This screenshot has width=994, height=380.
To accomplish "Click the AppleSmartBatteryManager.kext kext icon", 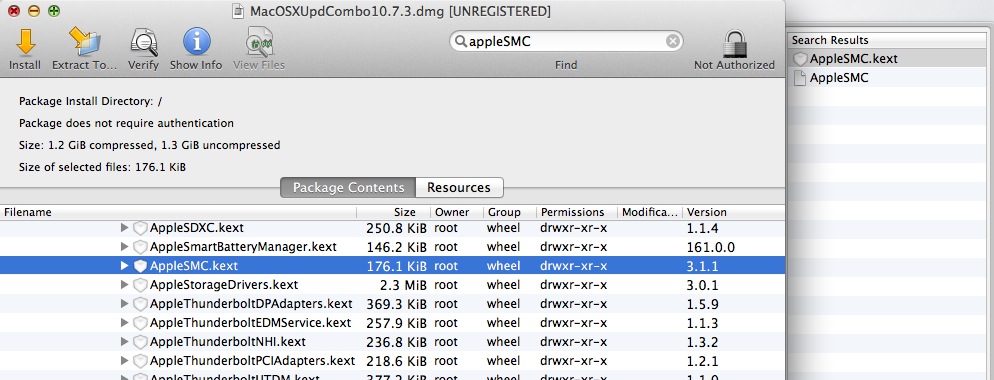I will click(140, 247).
